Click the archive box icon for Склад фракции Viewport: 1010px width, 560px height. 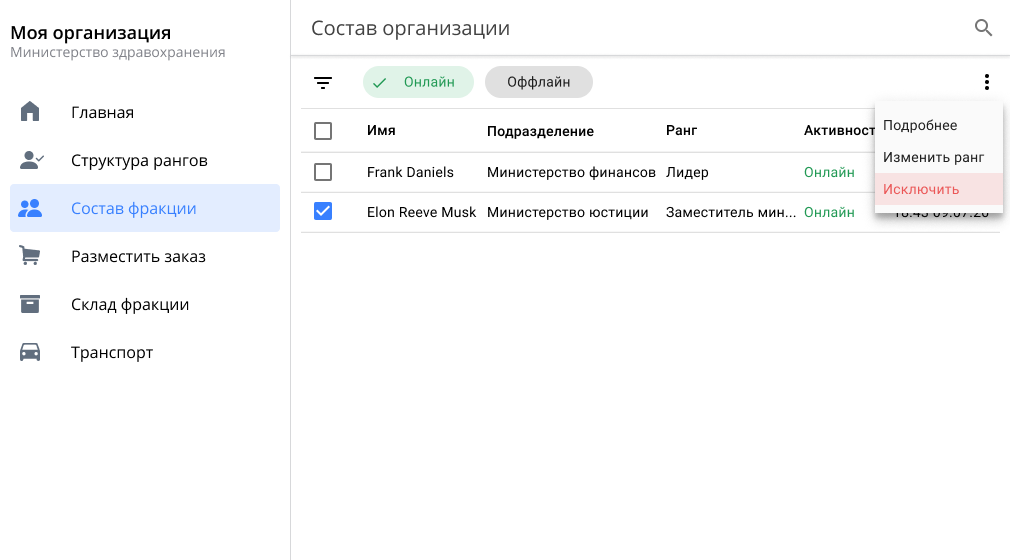coord(31,304)
